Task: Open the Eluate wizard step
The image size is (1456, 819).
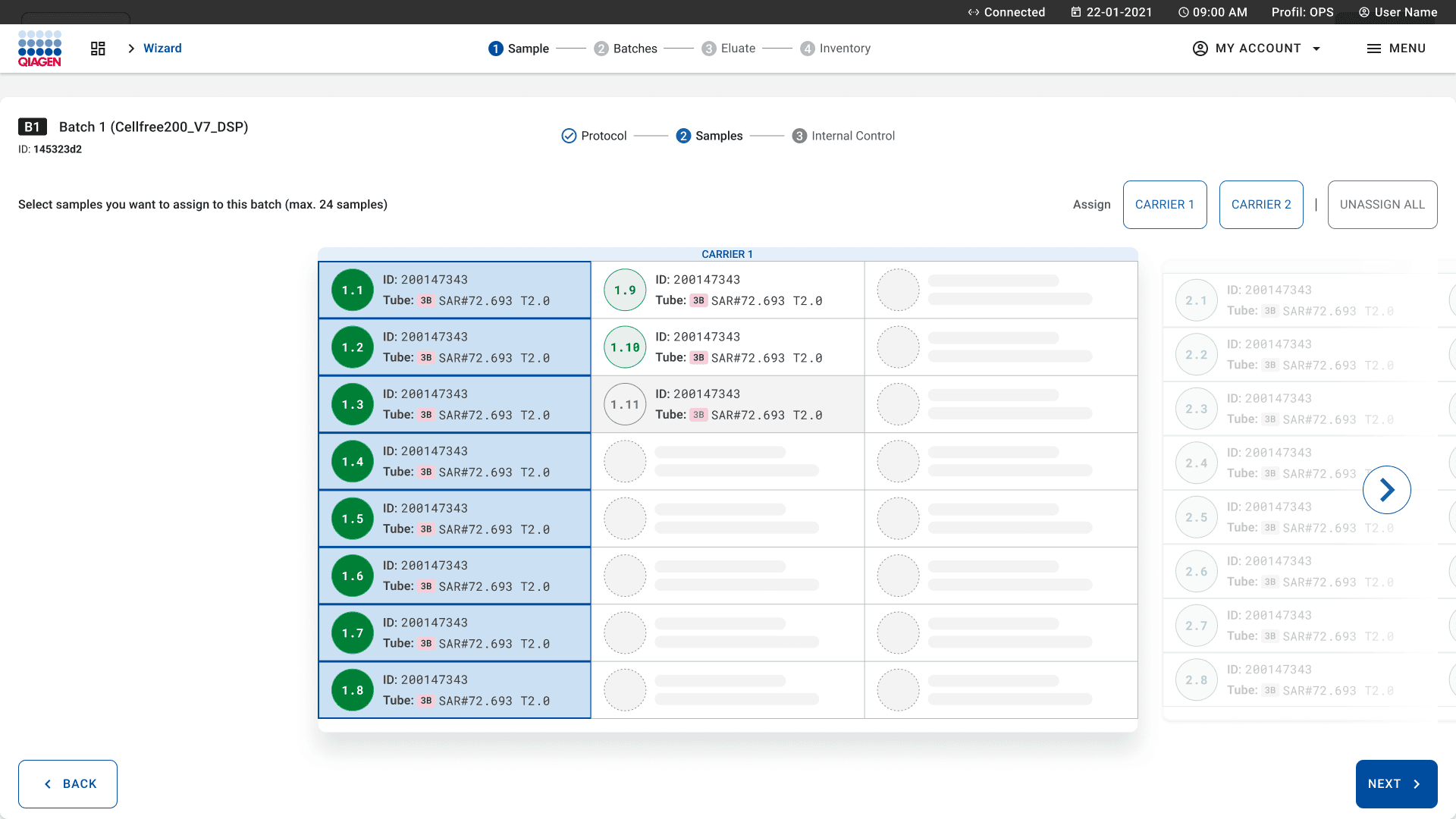Action: (728, 49)
